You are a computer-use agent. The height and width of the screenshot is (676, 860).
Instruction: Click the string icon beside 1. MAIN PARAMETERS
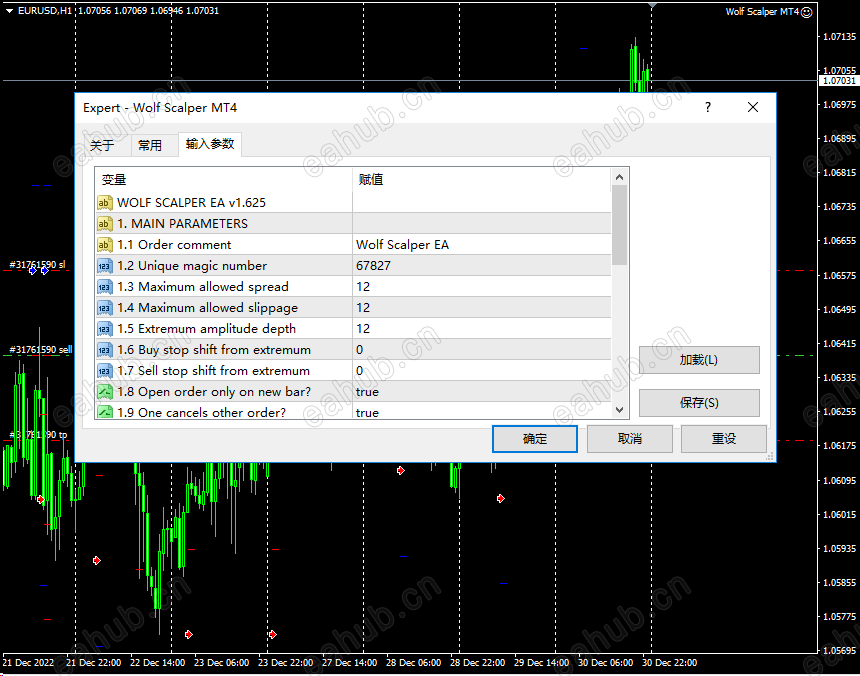[104, 224]
